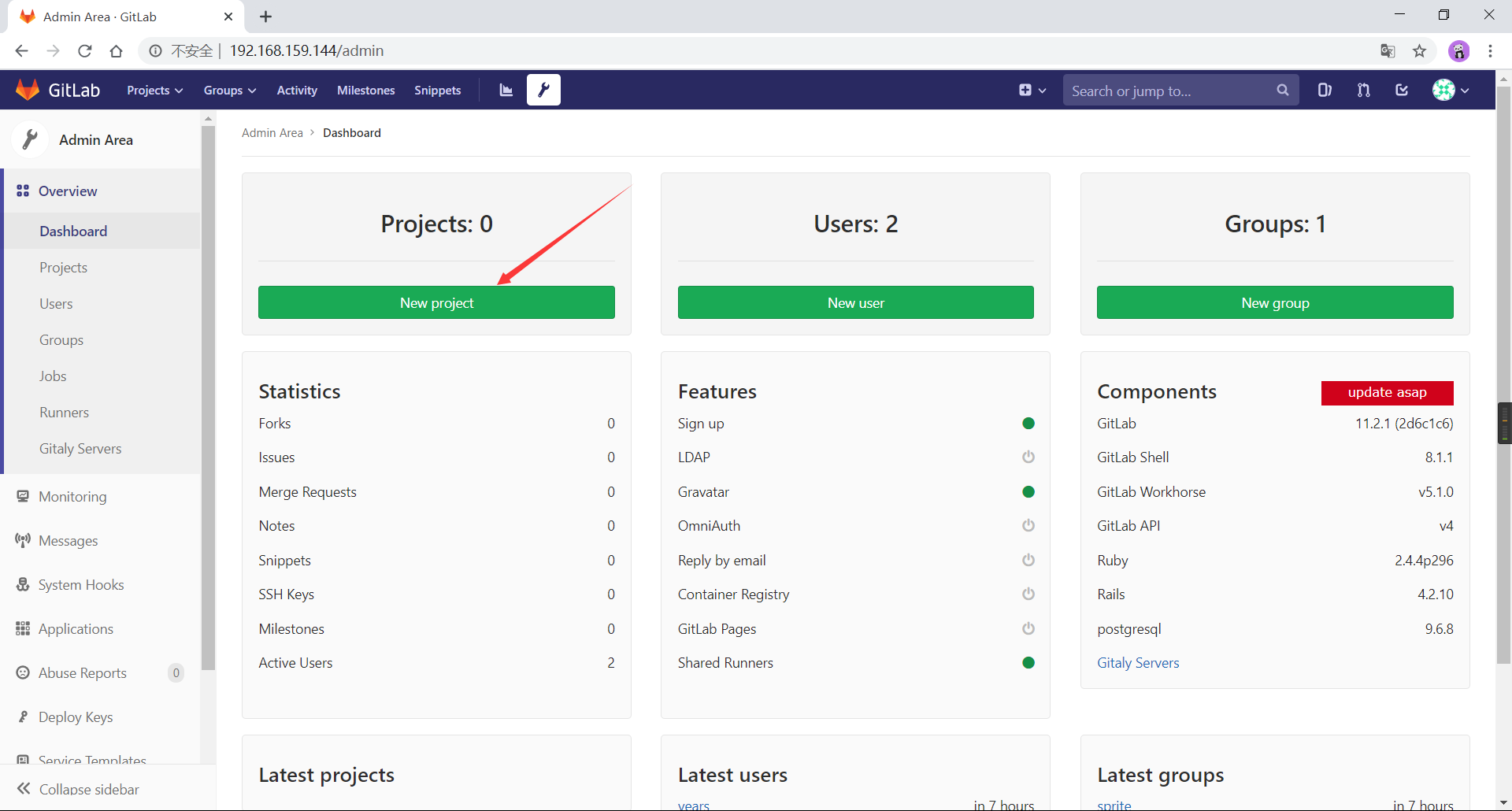Screen dimensions: 1512x811
Task: Click the search magnifier icon
Action: [x=1283, y=91]
